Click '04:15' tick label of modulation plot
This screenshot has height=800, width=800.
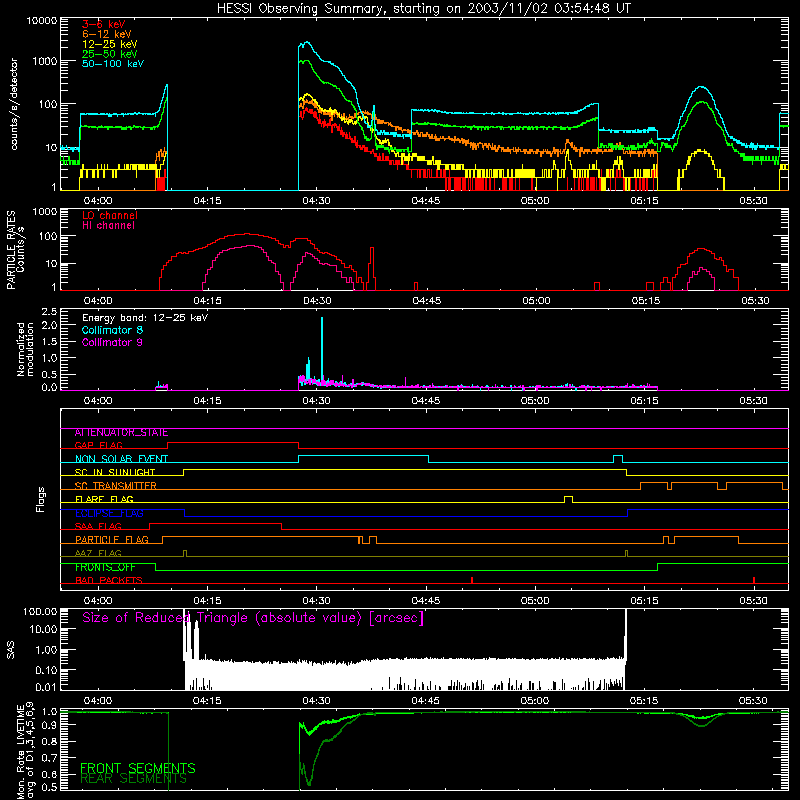[207, 401]
